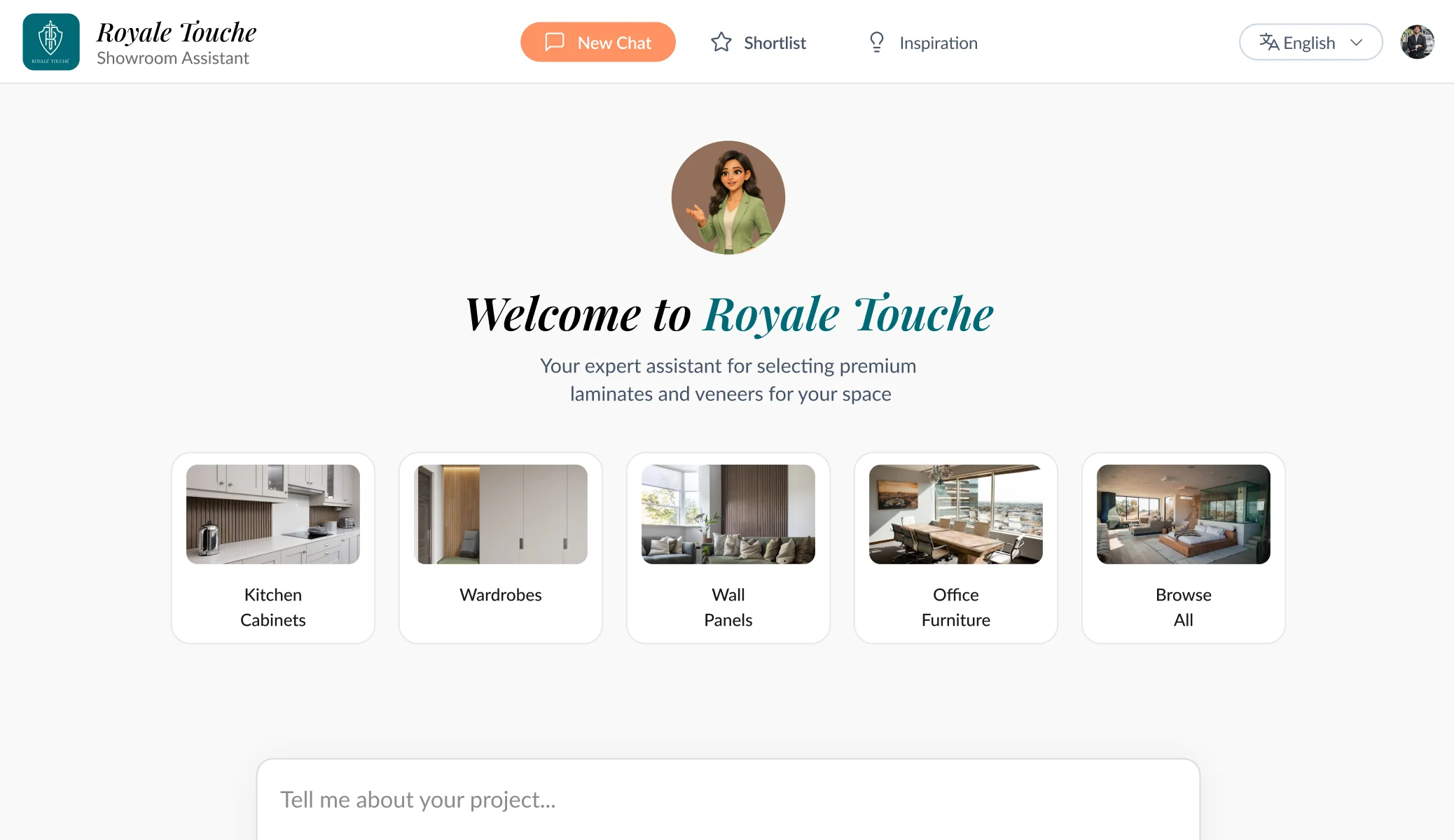Click the Browse All bedroom photo
The height and width of the screenshot is (840, 1454).
(1184, 514)
